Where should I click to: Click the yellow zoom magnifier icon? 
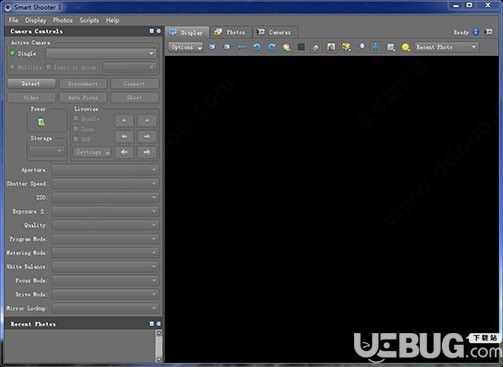(406, 47)
